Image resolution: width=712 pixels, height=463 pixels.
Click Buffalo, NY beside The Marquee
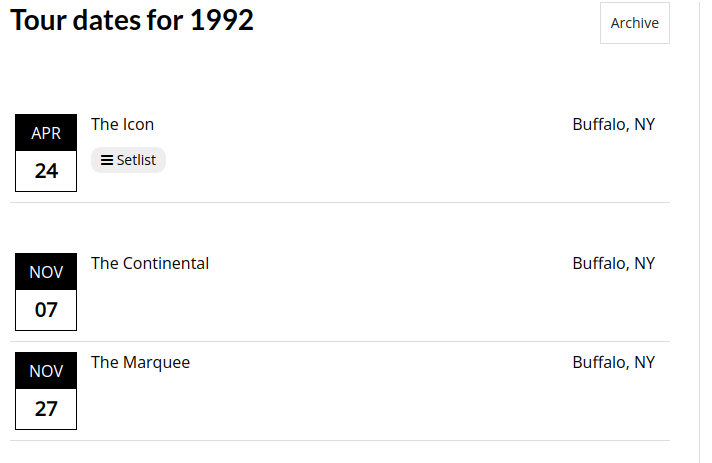point(613,362)
